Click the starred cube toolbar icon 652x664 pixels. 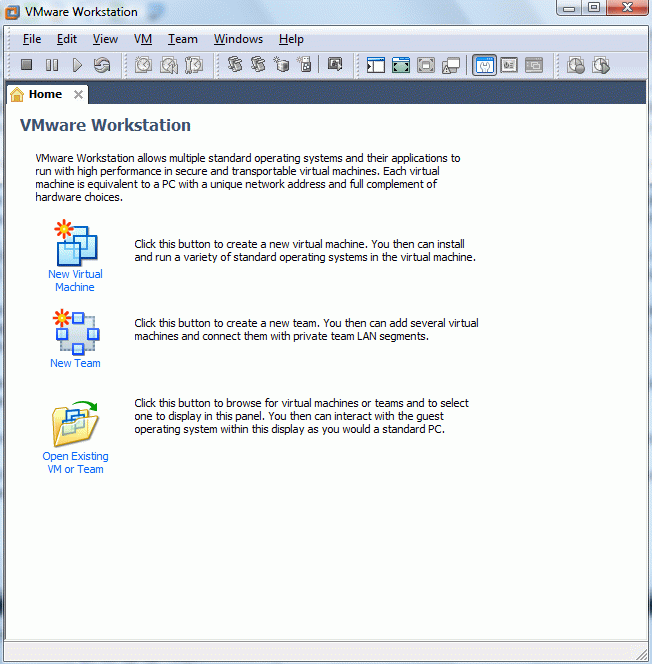281,64
